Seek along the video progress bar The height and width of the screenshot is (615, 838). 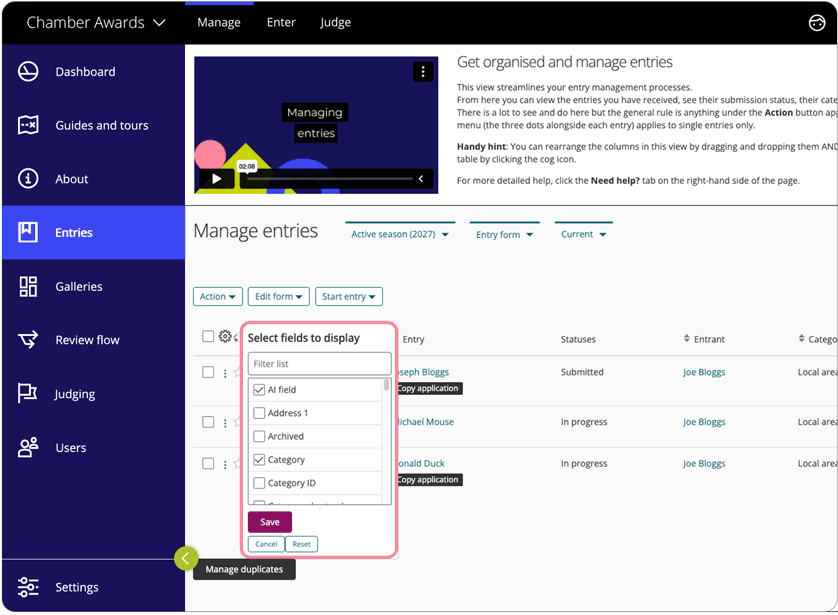330,178
